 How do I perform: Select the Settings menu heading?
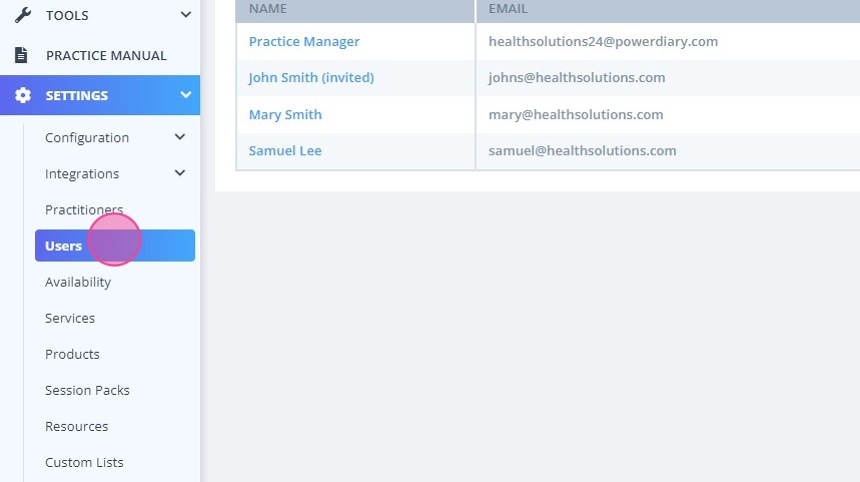pyautogui.click(x=76, y=95)
